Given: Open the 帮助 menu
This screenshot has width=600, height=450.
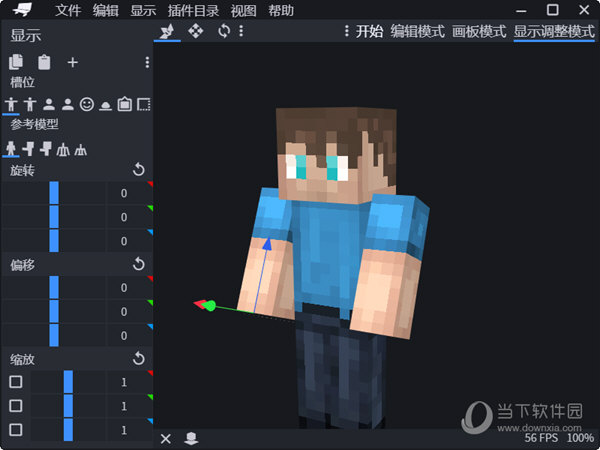Looking at the screenshot, I should coord(281,10).
